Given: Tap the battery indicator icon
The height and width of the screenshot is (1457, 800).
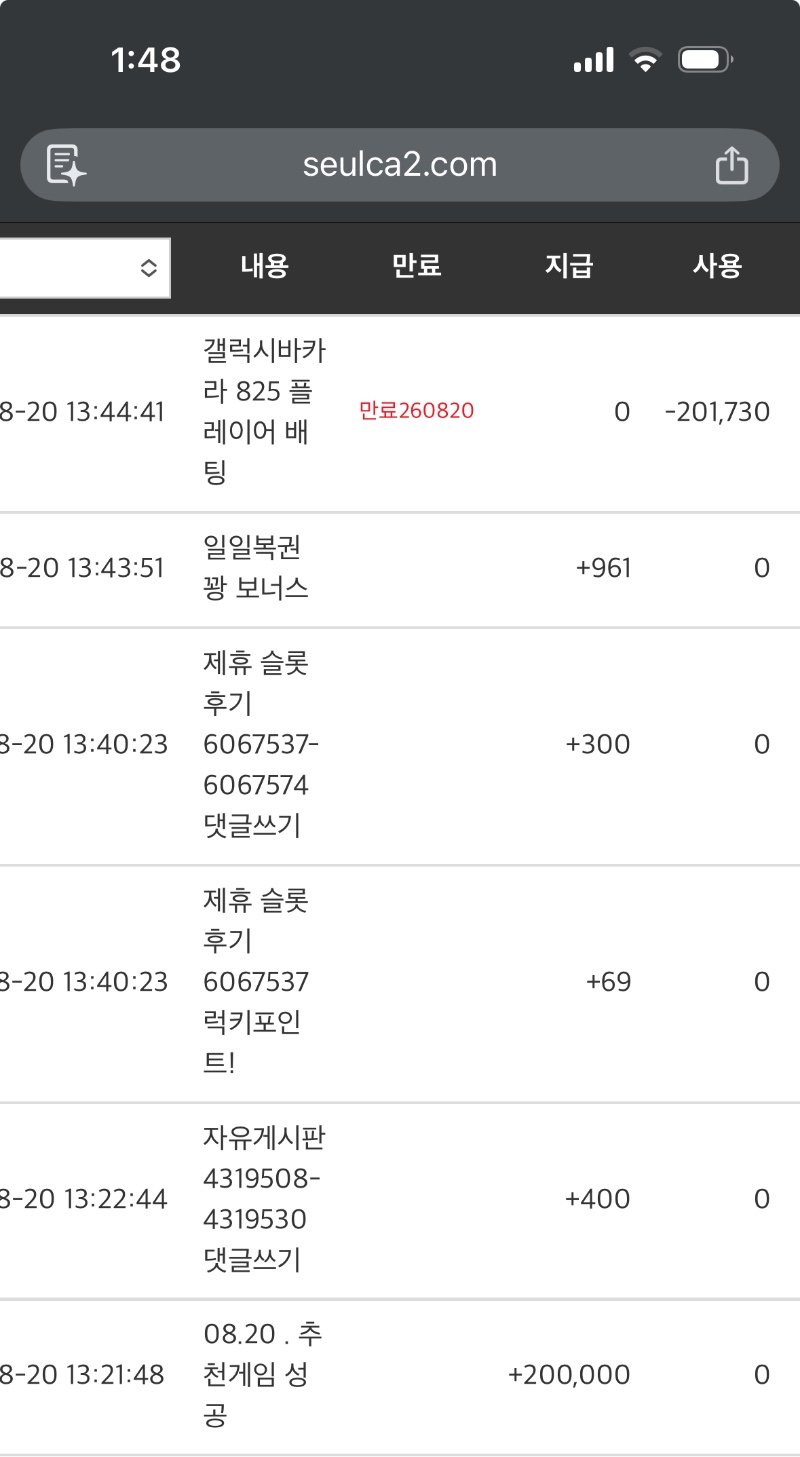Looking at the screenshot, I should click(706, 60).
